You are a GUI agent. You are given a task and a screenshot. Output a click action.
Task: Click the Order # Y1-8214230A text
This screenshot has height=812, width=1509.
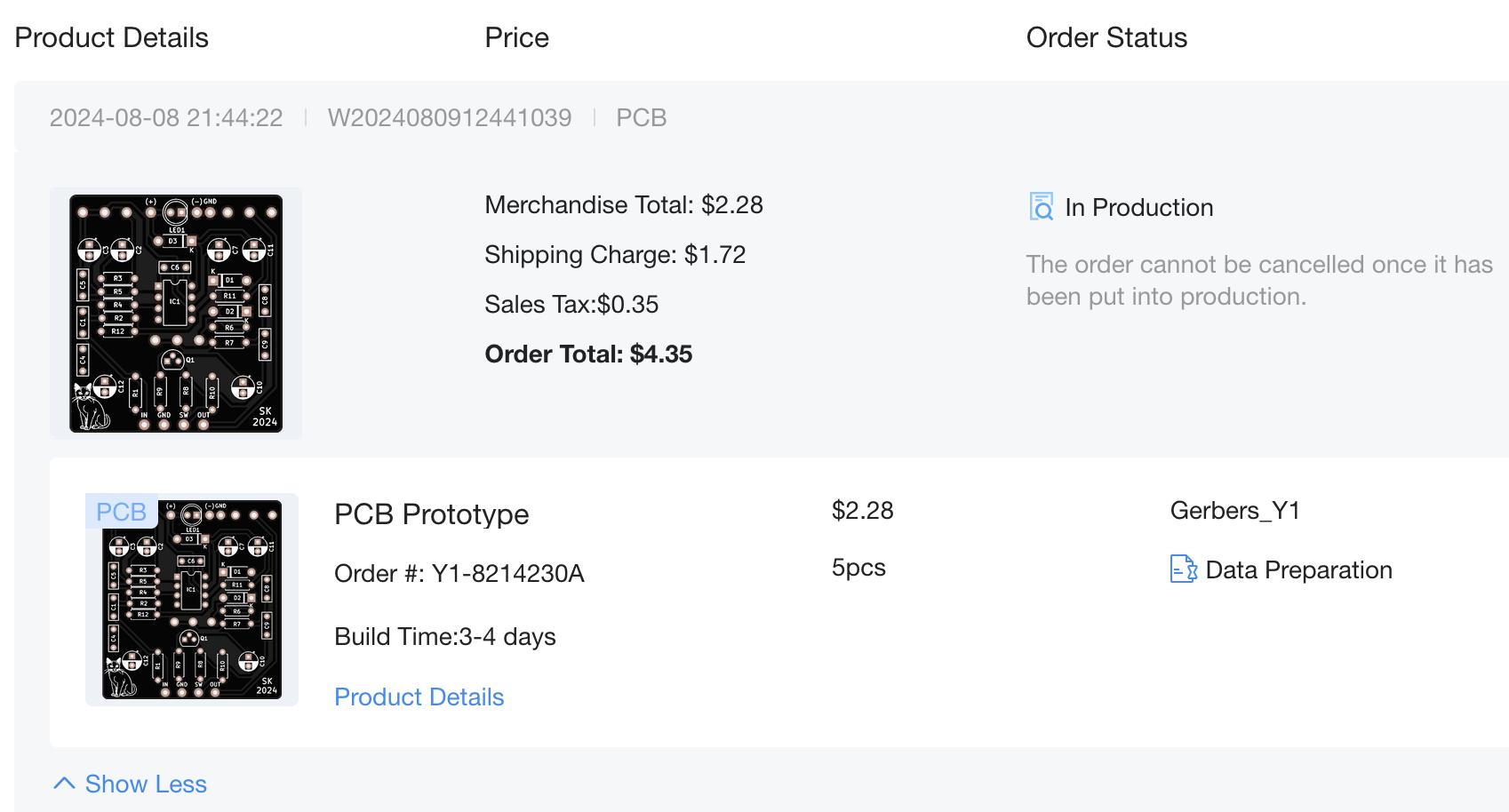tap(459, 573)
